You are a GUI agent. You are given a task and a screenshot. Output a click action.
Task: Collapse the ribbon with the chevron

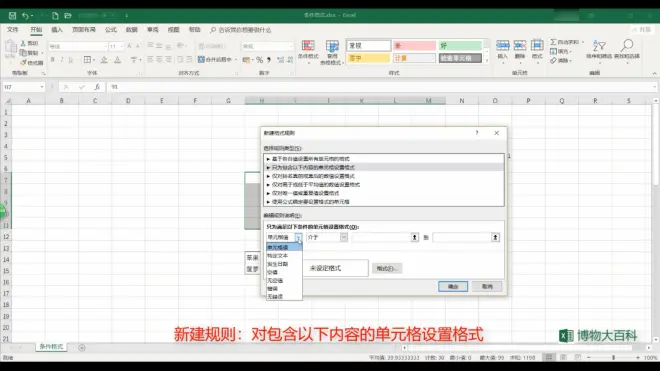tap(654, 73)
